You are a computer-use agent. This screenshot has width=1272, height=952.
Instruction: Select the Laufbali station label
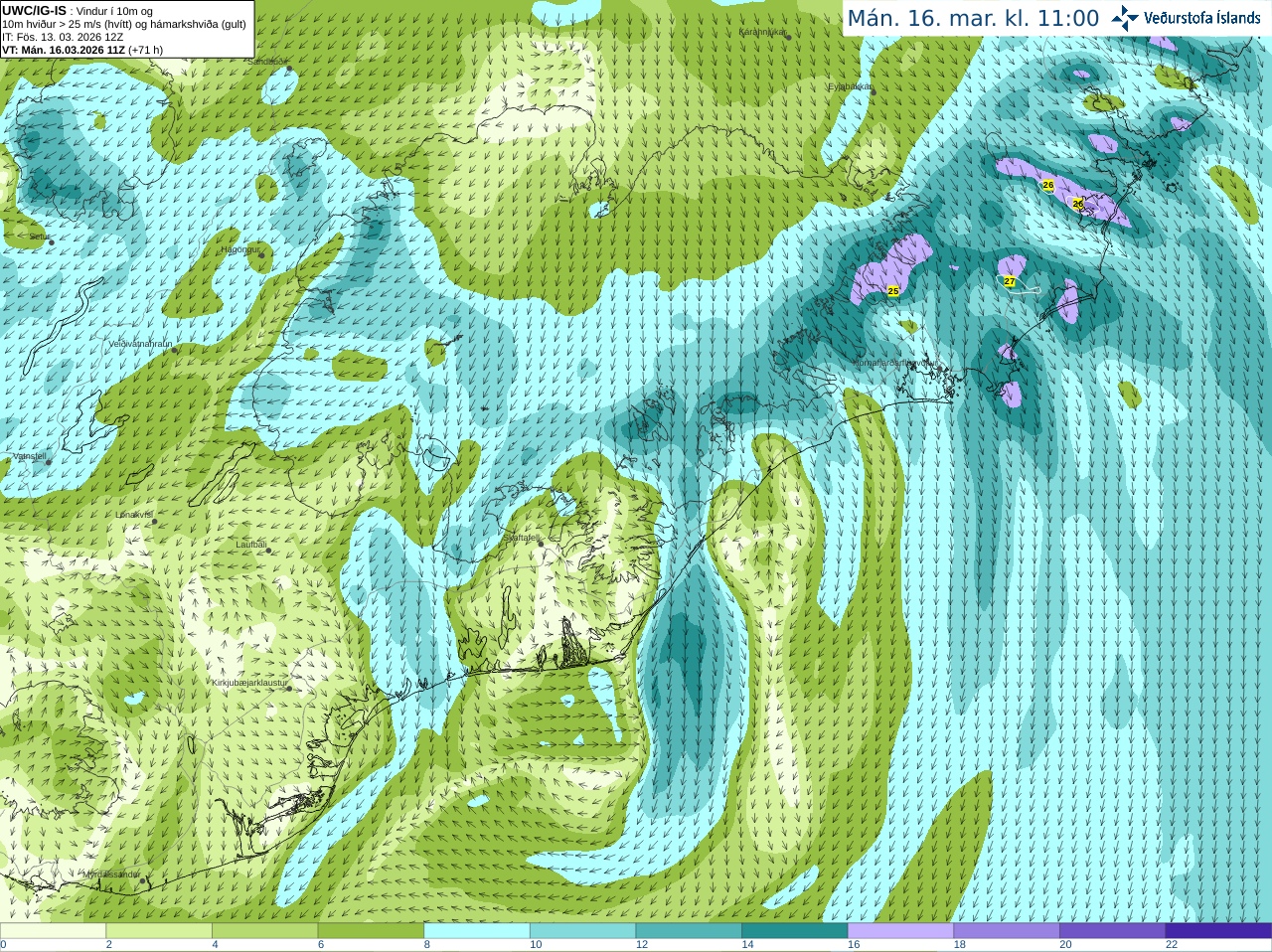click(x=251, y=545)
